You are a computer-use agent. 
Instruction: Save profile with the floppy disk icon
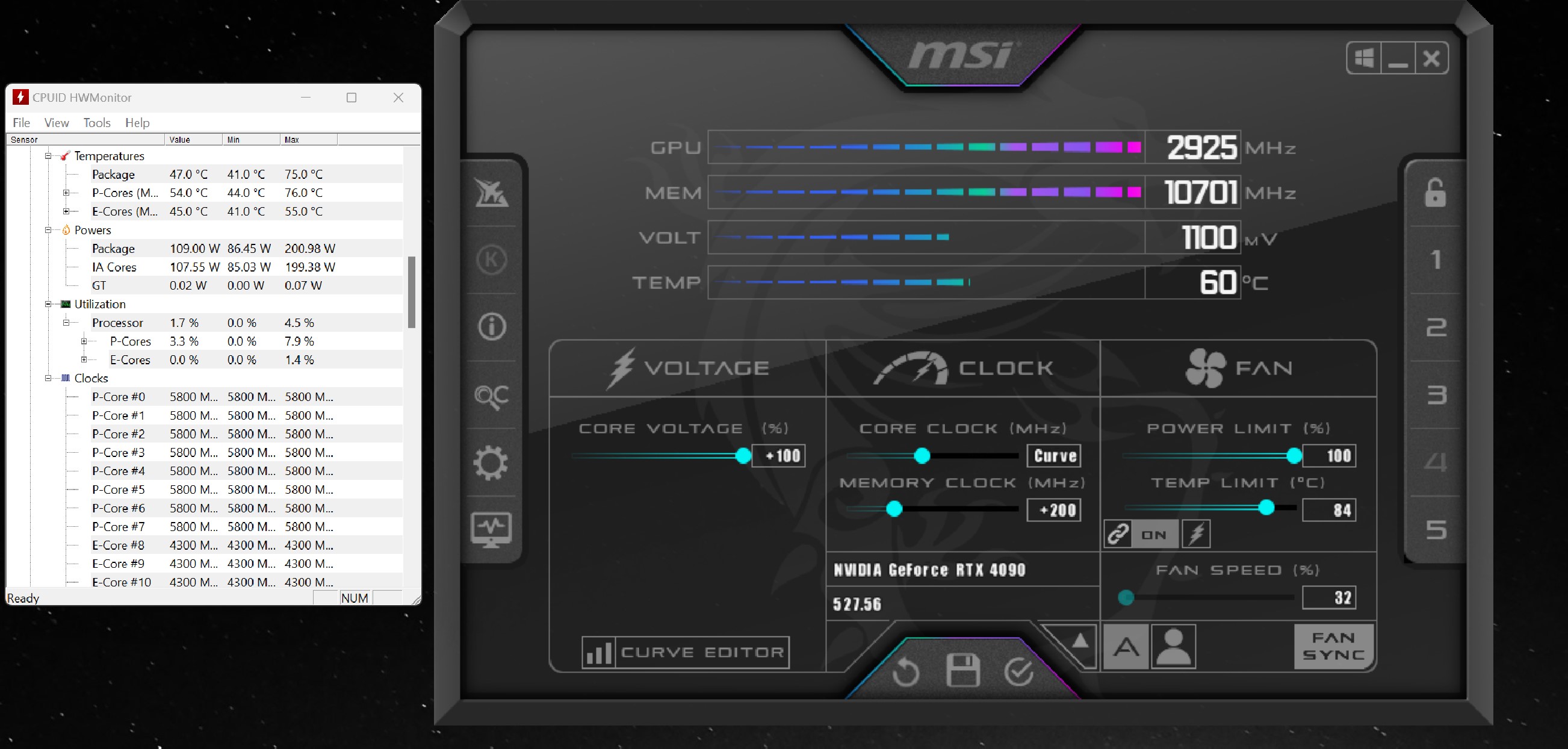pos(963,671)
